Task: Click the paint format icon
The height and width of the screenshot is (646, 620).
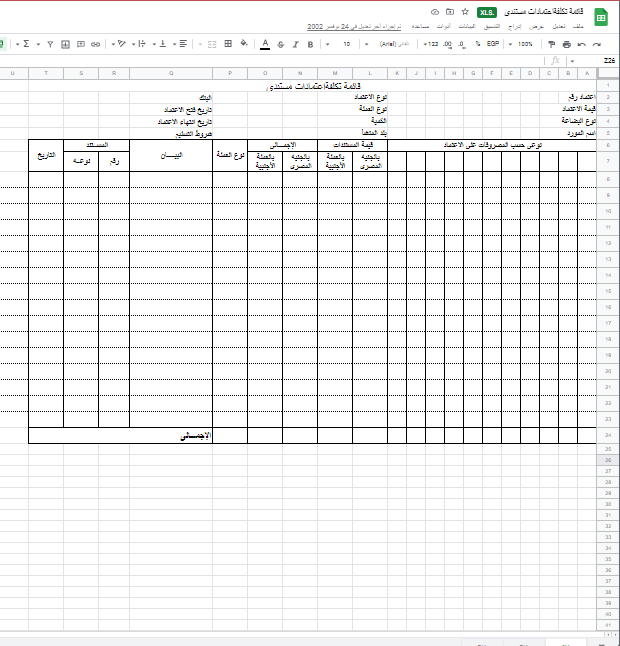Action: point(551,45)
